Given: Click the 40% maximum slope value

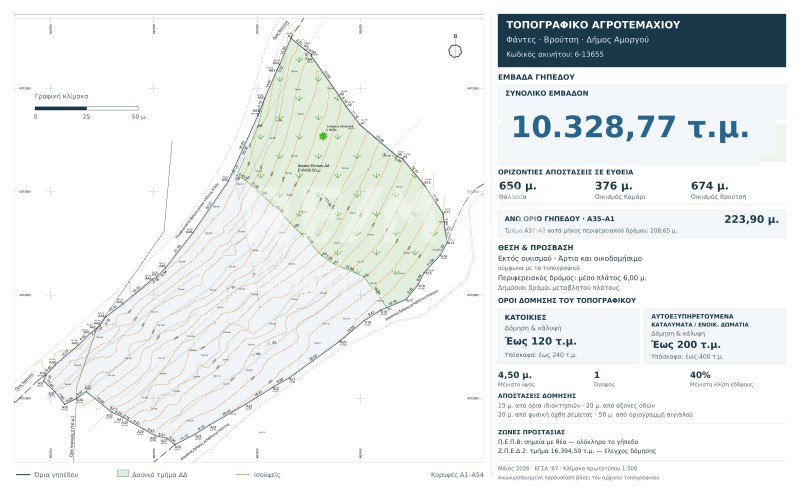Looking at the screenshot, I should point(700,375).
